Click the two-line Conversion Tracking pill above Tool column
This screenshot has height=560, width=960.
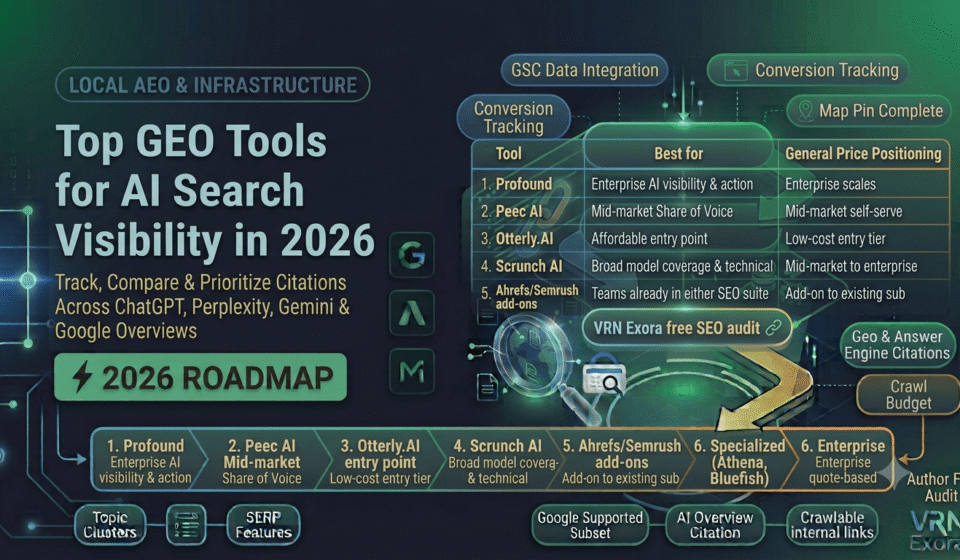(514, 117)
